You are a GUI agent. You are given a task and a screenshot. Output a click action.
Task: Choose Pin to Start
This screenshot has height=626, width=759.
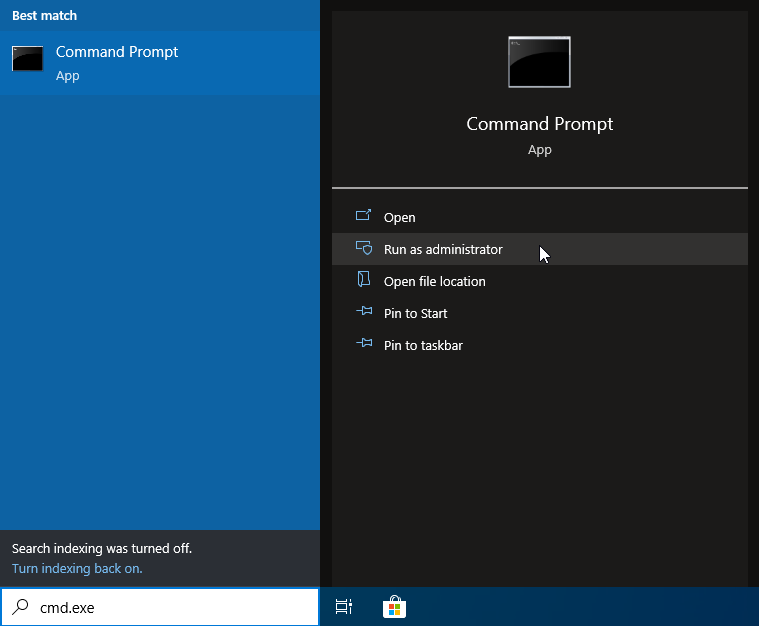415,313
